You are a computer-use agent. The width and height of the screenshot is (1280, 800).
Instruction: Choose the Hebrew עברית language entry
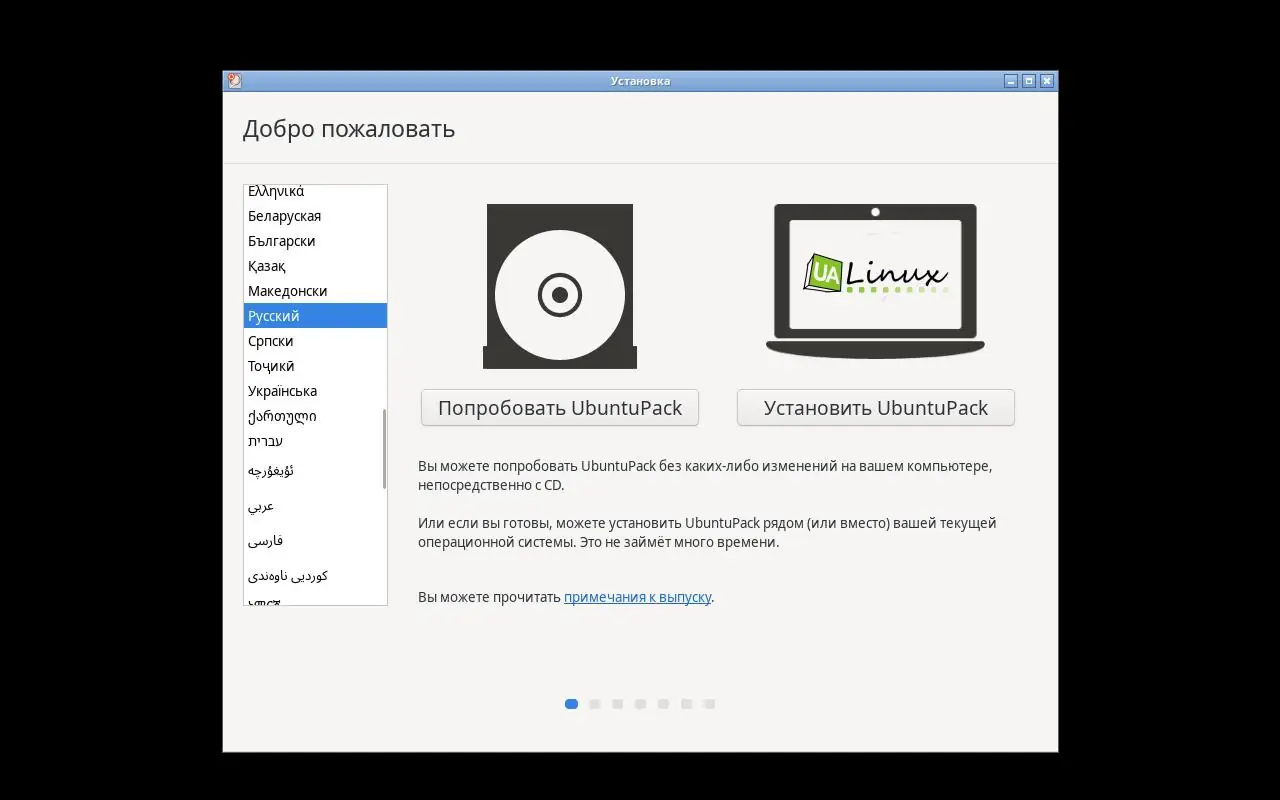315,441
